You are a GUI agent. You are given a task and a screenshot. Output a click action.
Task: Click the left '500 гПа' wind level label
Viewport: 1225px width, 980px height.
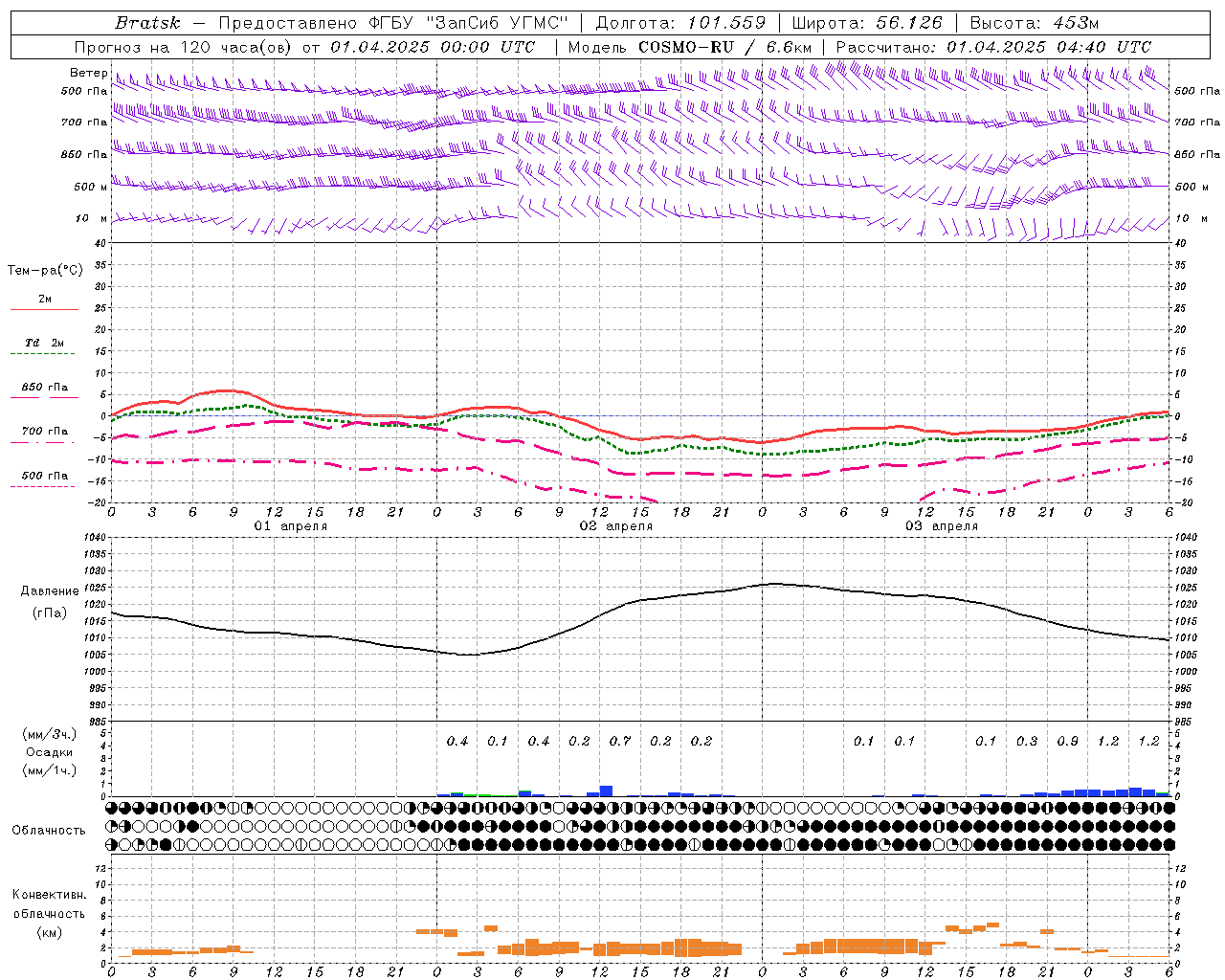click(84, 91)
